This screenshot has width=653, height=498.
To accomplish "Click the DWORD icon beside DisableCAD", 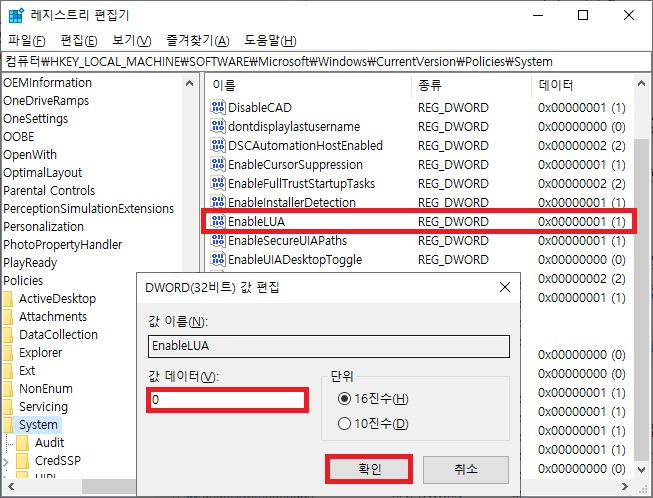I will click(218, 107).
